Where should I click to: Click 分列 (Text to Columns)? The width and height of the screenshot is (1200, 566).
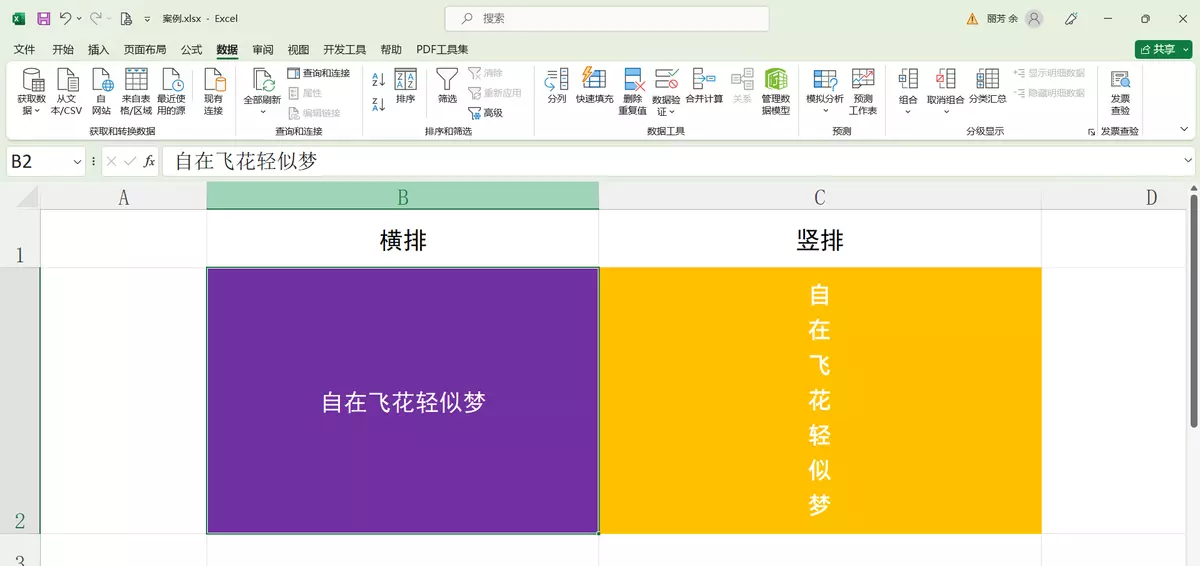557,87
